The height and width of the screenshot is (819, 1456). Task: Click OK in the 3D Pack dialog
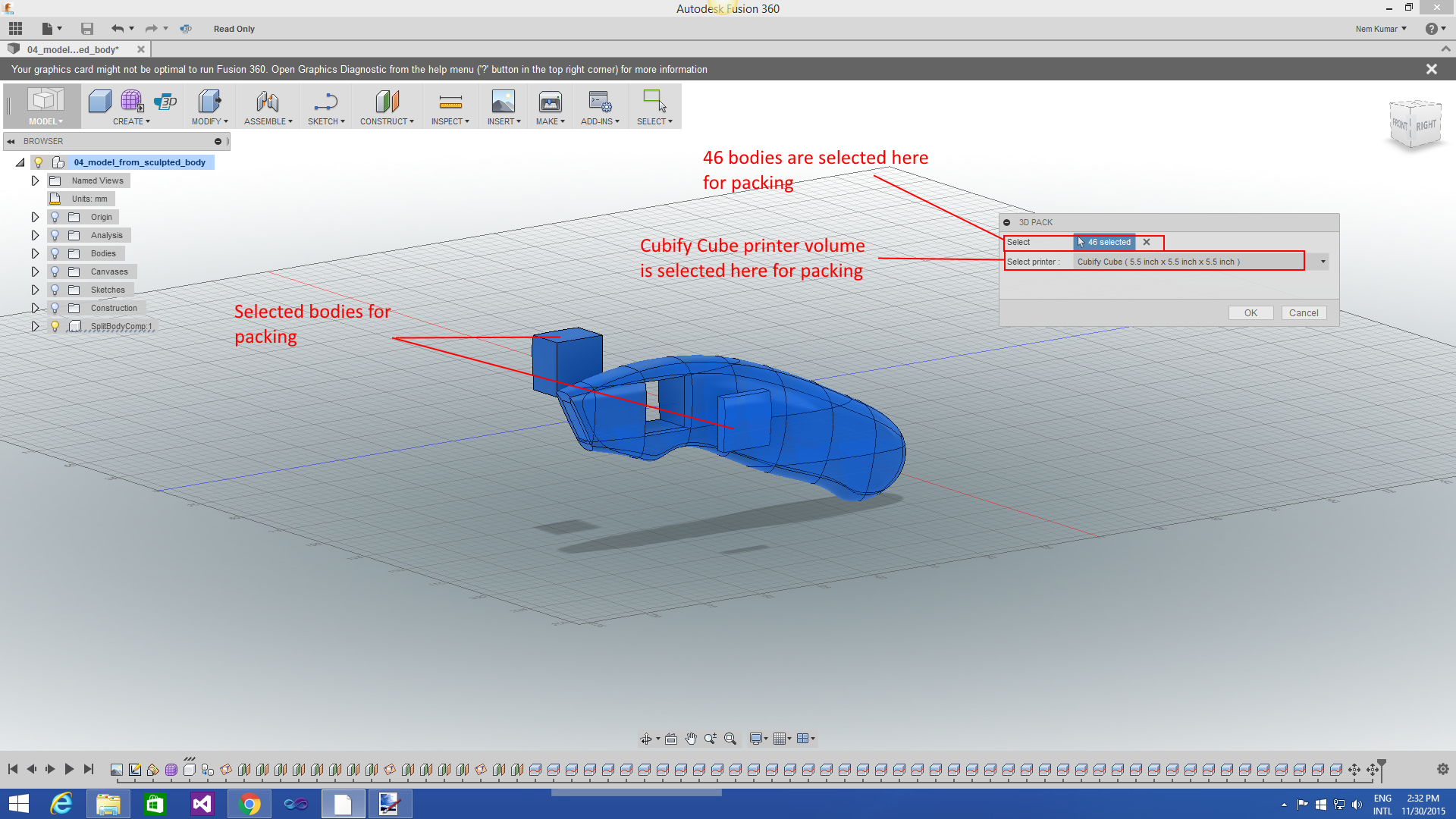tap(1250, 313)
